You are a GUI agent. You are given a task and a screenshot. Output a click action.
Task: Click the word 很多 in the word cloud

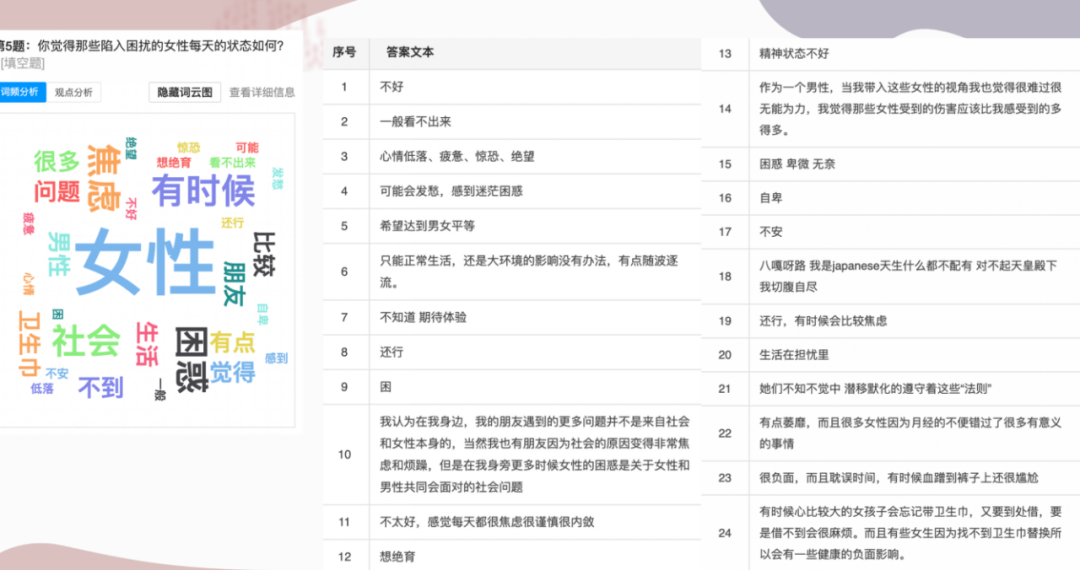coord(57,161)
